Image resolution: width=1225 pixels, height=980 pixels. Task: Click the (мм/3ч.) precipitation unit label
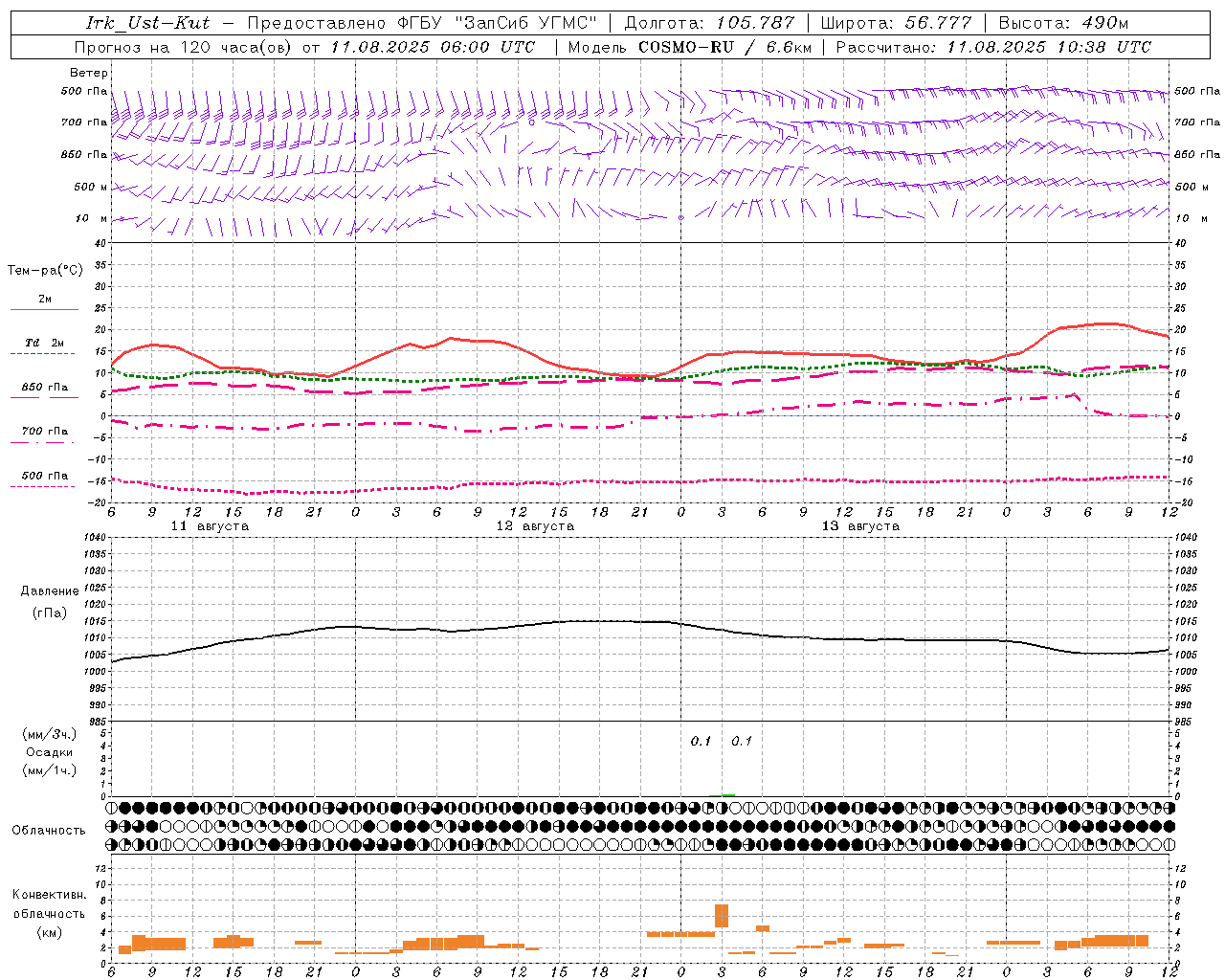pyautogui.click(x=50, y=734)
